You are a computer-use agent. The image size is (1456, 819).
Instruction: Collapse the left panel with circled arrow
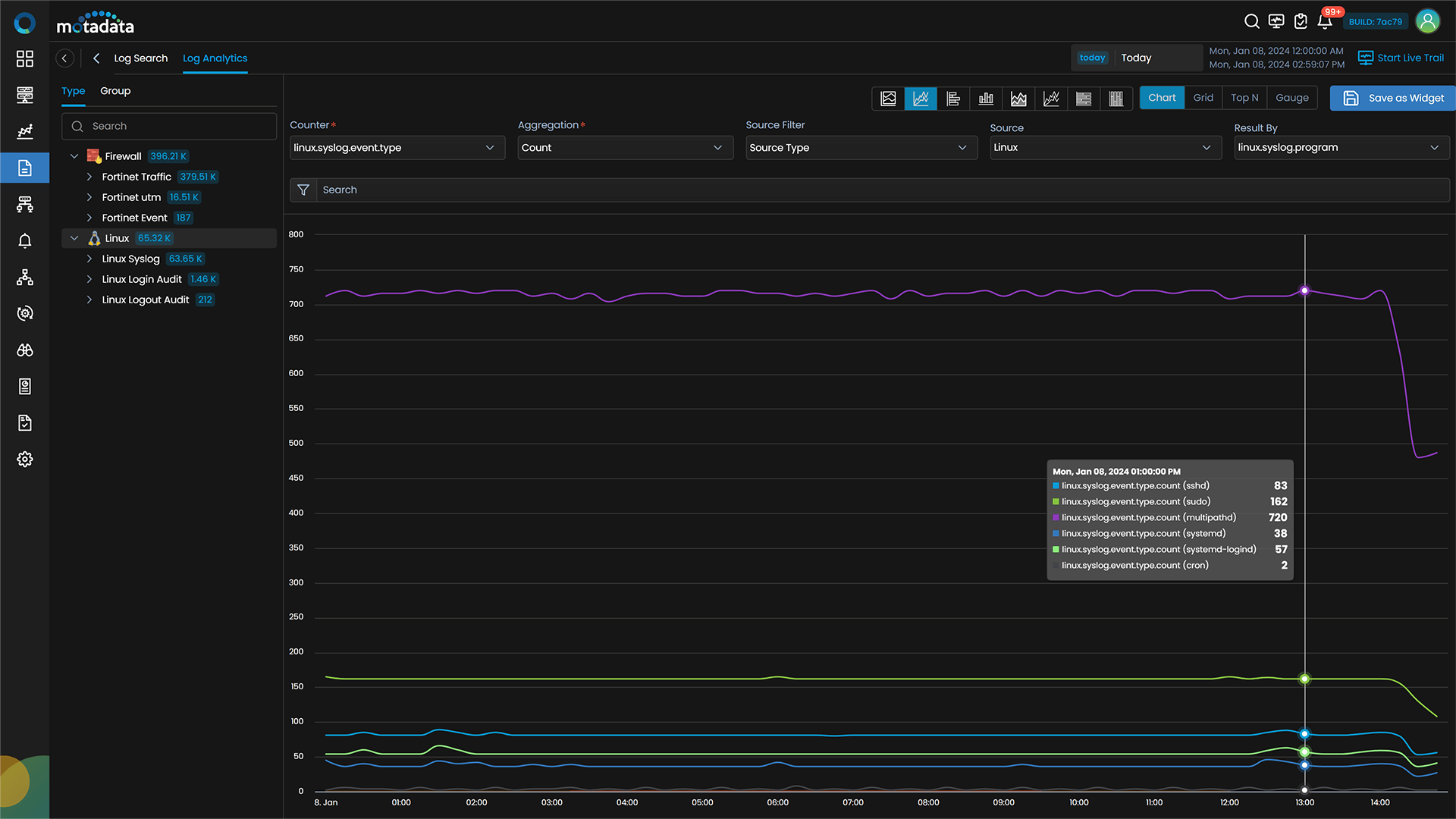64,58
